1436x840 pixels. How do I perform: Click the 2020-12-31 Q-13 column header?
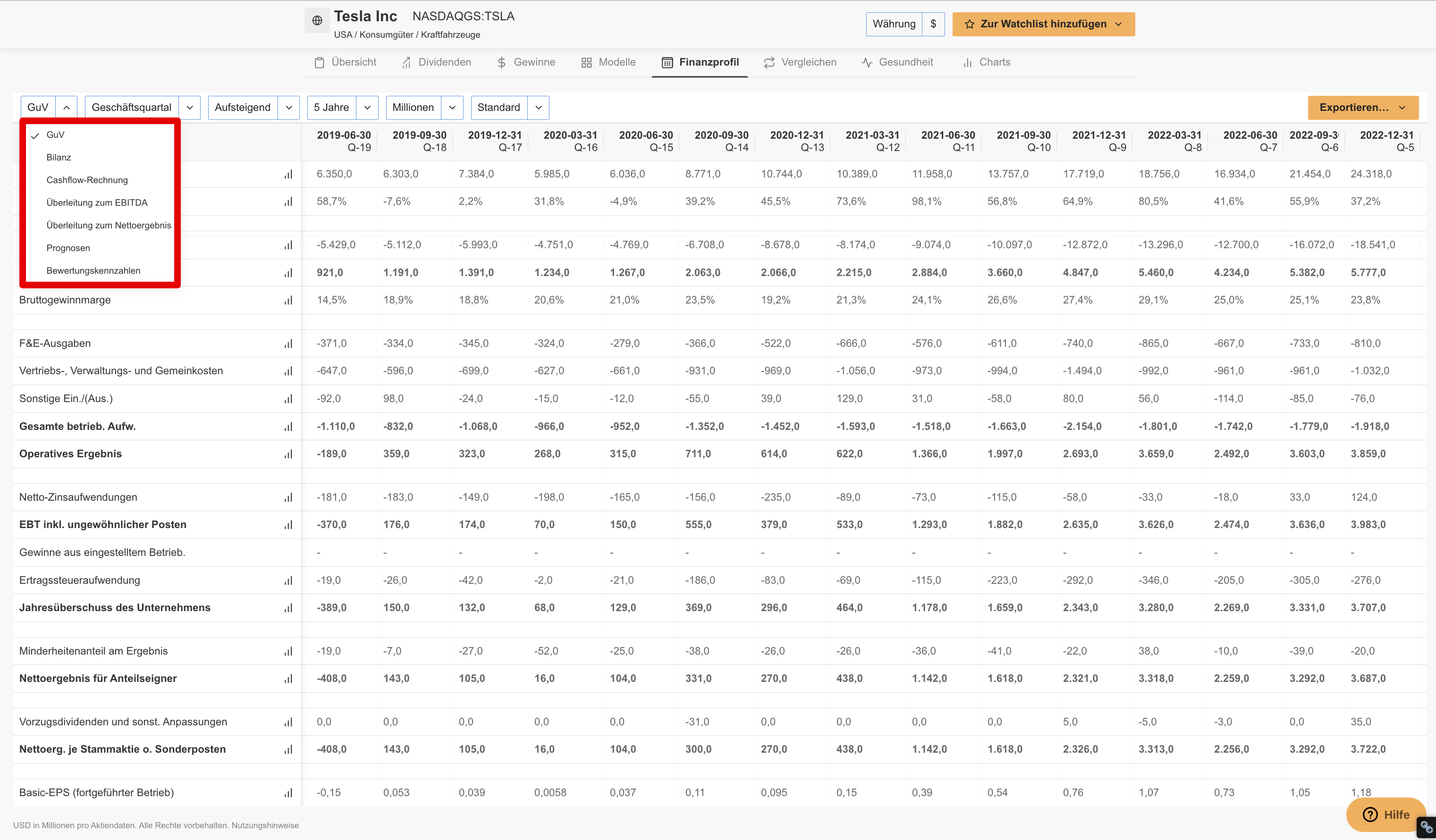[797, 141]
